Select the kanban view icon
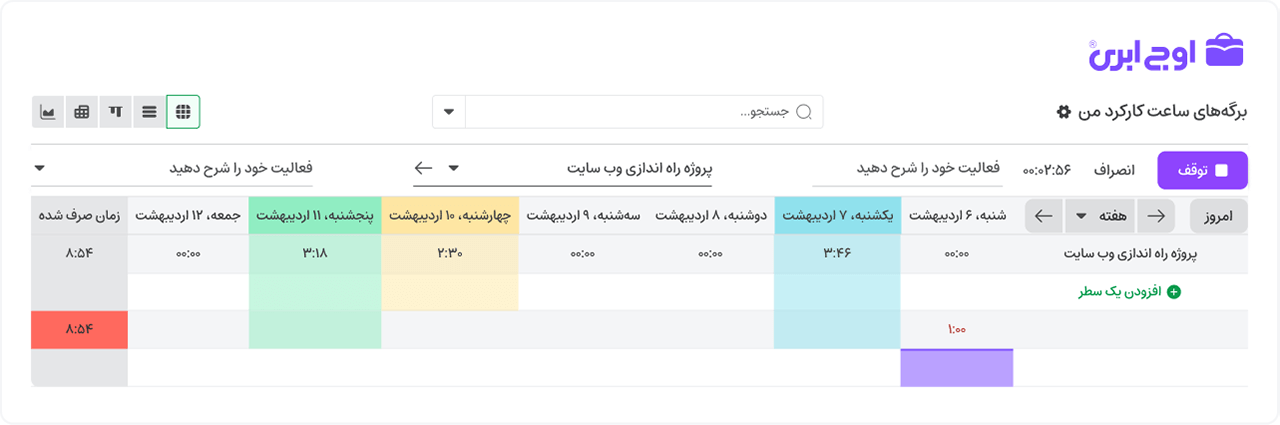1280x425 pixels. [116, 112]
